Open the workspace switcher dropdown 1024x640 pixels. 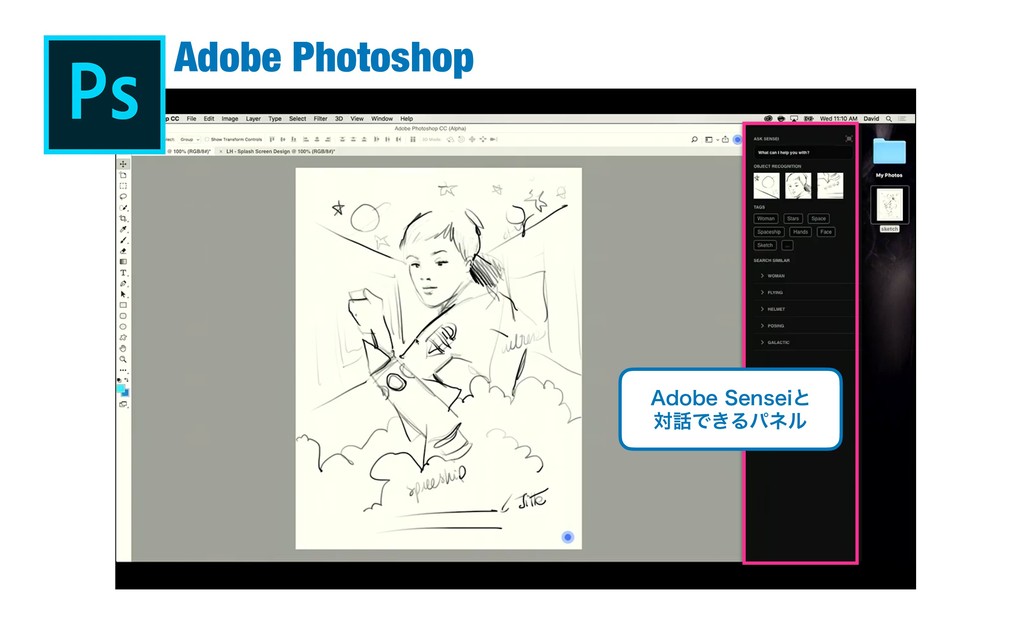(711, 139)
